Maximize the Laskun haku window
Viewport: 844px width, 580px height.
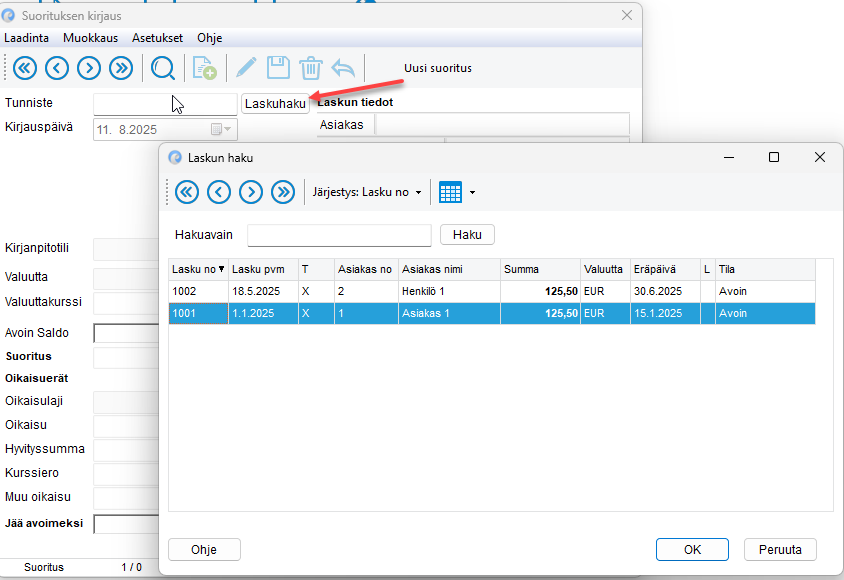tap(773, 157)
